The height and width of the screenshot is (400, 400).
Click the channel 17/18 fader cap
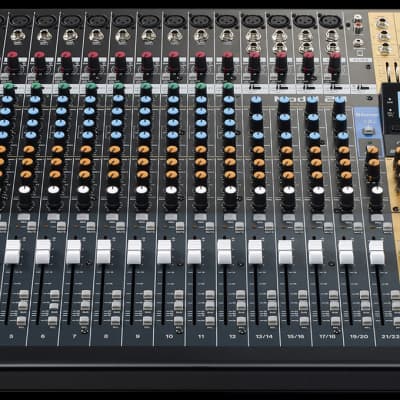coord(315,252)
